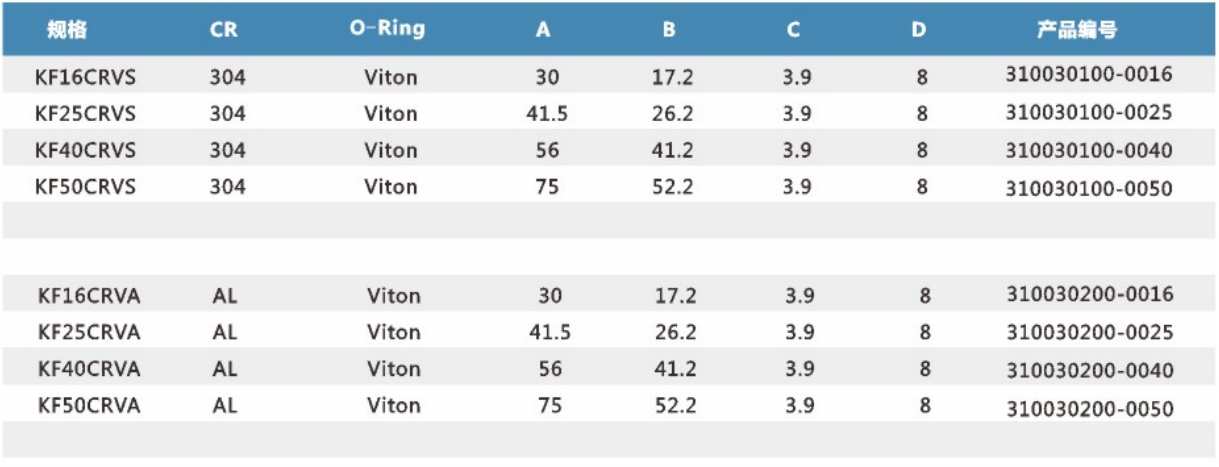Click the CR column header
This screenshot has height=467, width=1219.
tap(224, 30)
